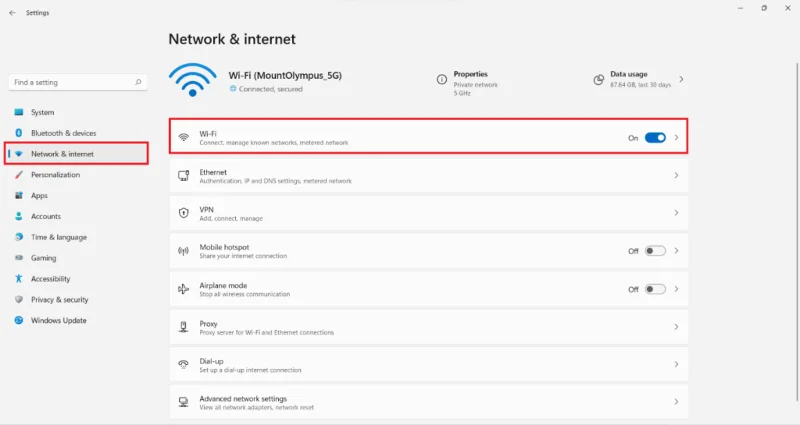Click the Time & language globe icon
This screenshot has width=800, height=425.
19,237
